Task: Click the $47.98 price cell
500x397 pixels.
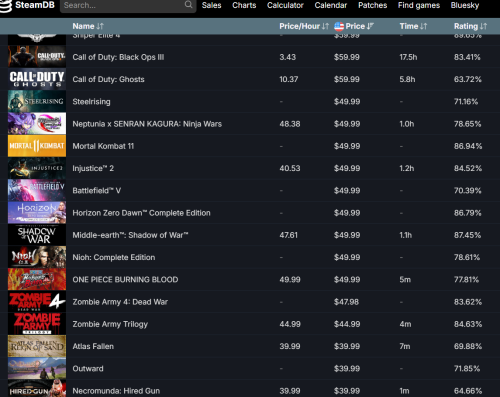Action: click(x=346, y=302)
